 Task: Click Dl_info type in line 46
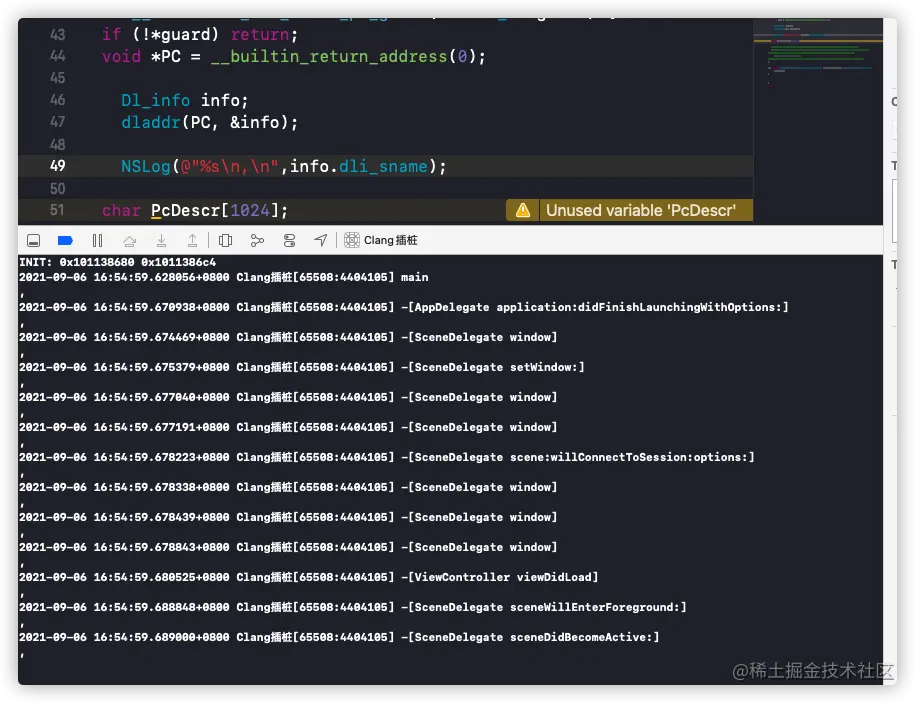[x=156, y=100]
